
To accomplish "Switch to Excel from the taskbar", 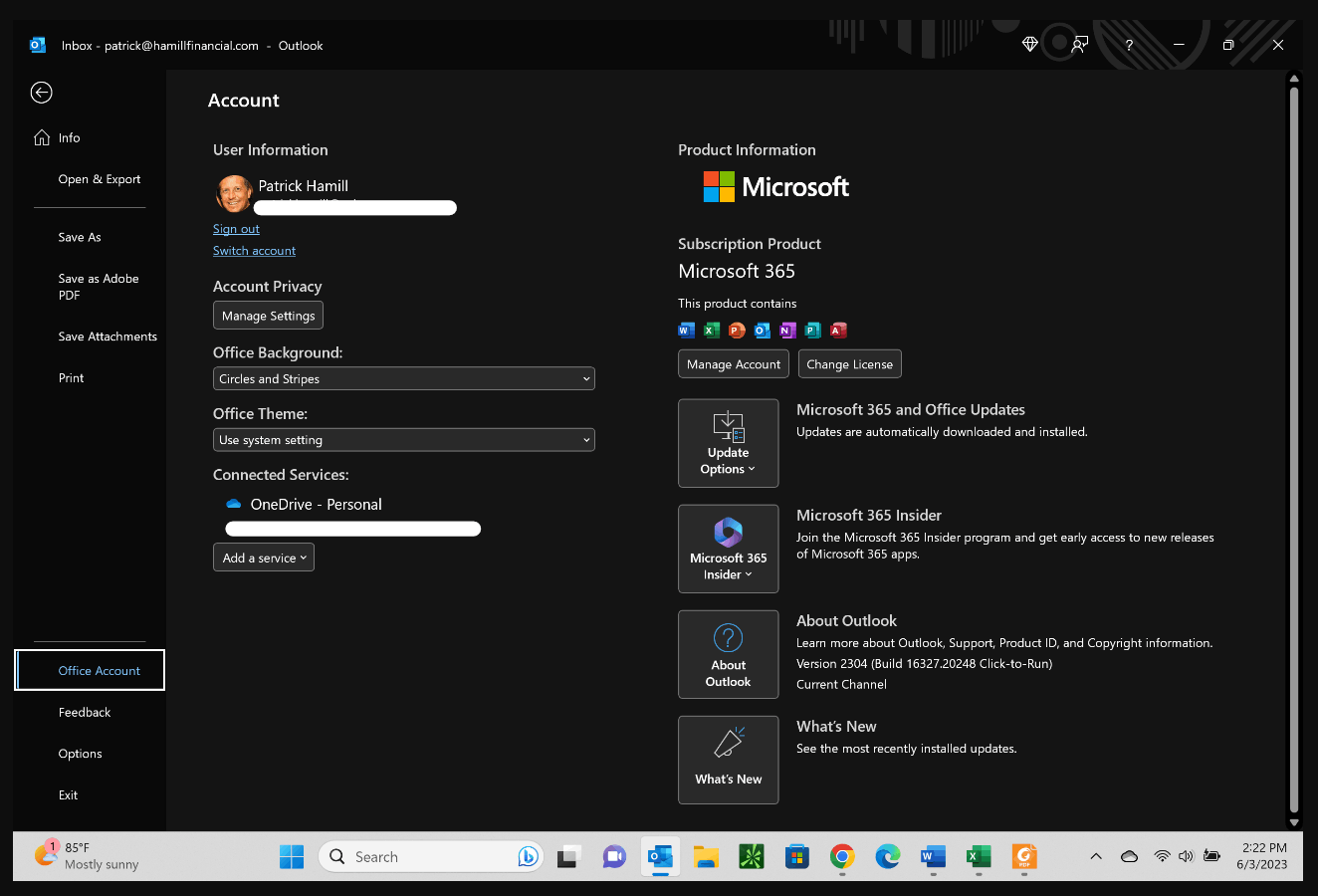I will point(979,856).
